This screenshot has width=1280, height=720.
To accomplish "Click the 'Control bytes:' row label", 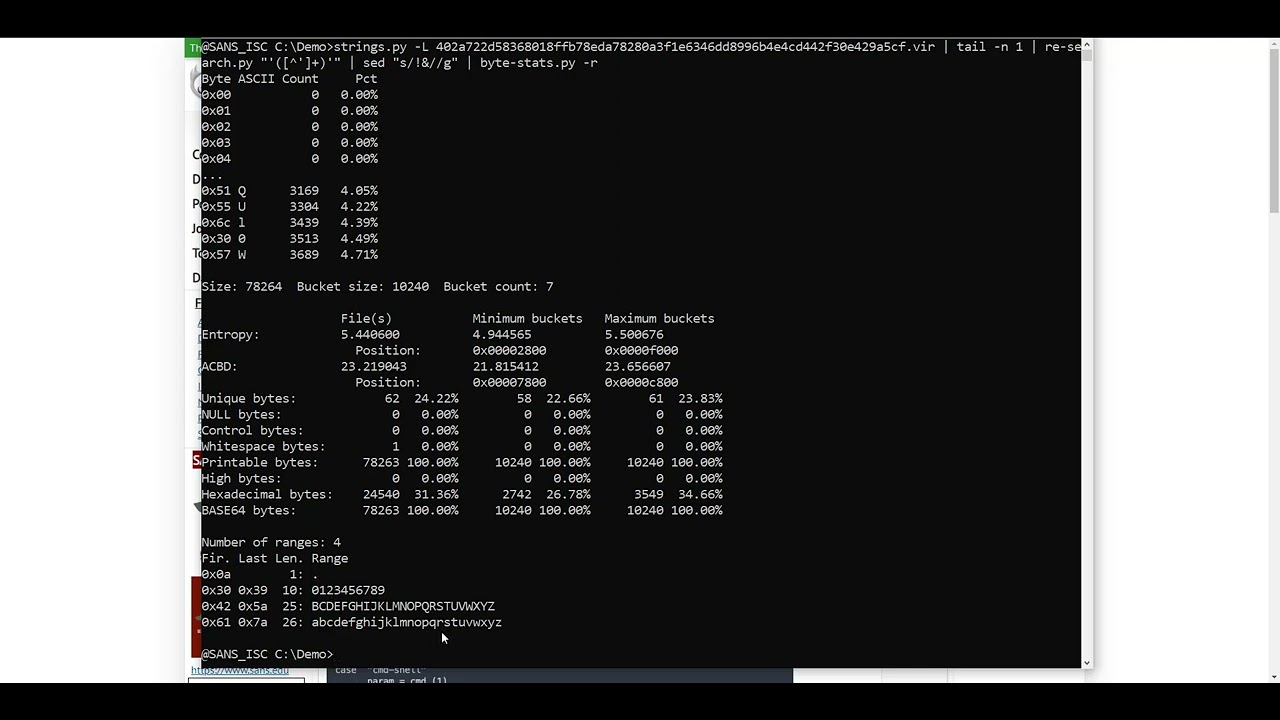I will click(252, 430).
